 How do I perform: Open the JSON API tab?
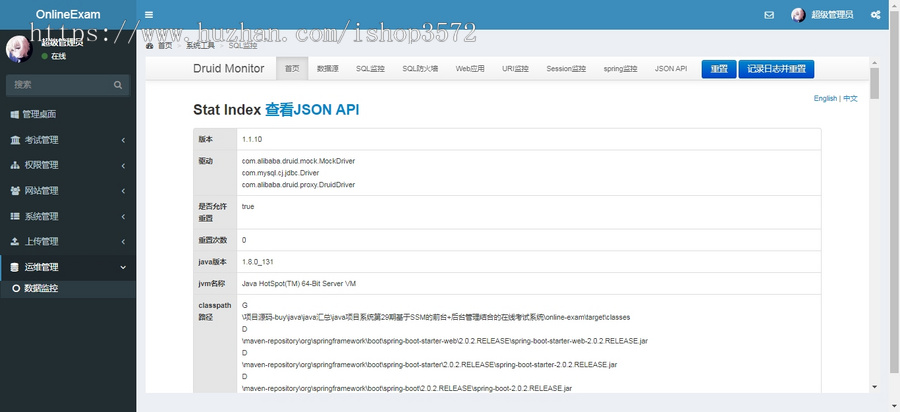[671, 68]
